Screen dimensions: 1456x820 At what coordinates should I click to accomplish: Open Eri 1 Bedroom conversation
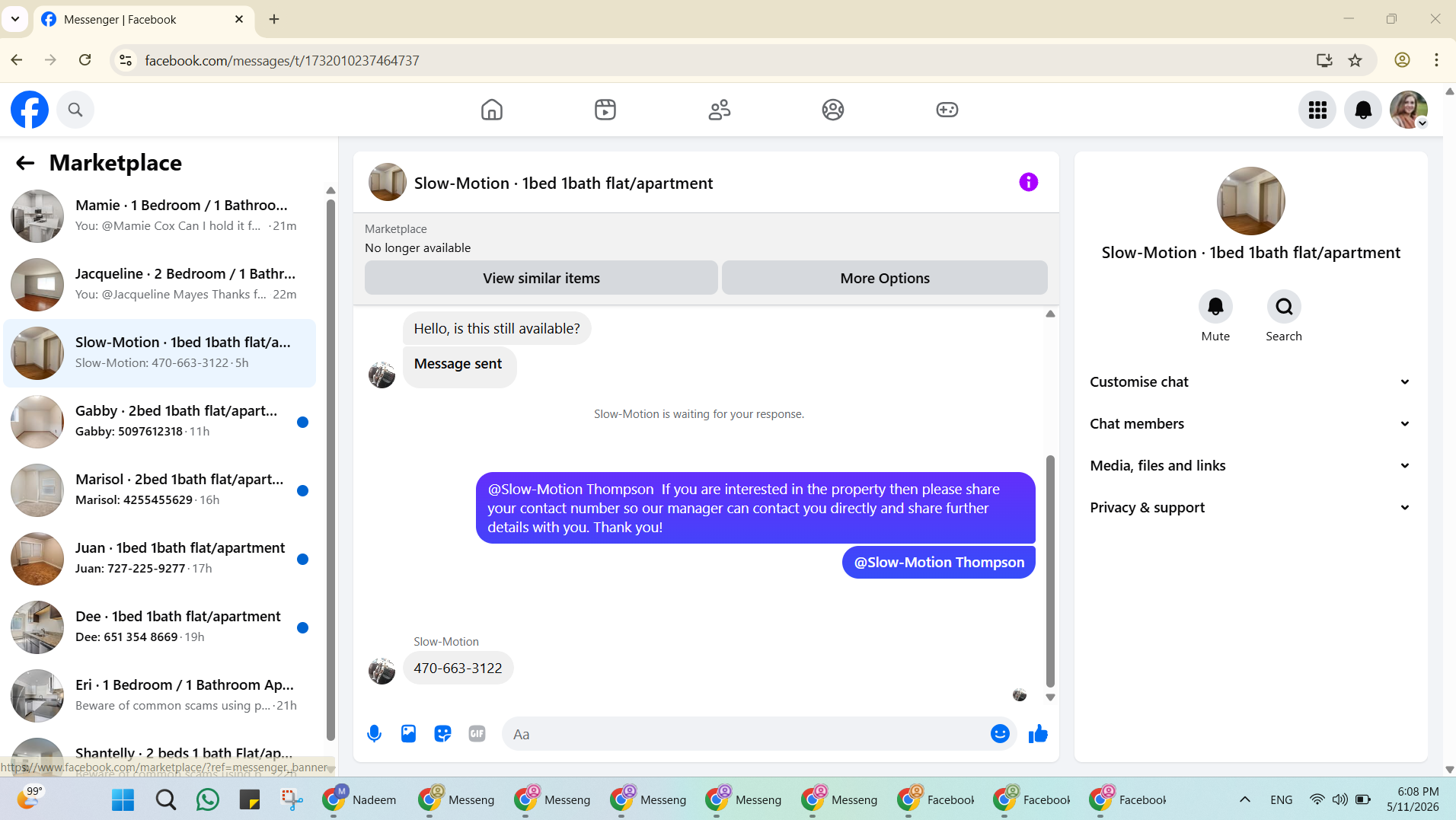coord(160,696)
